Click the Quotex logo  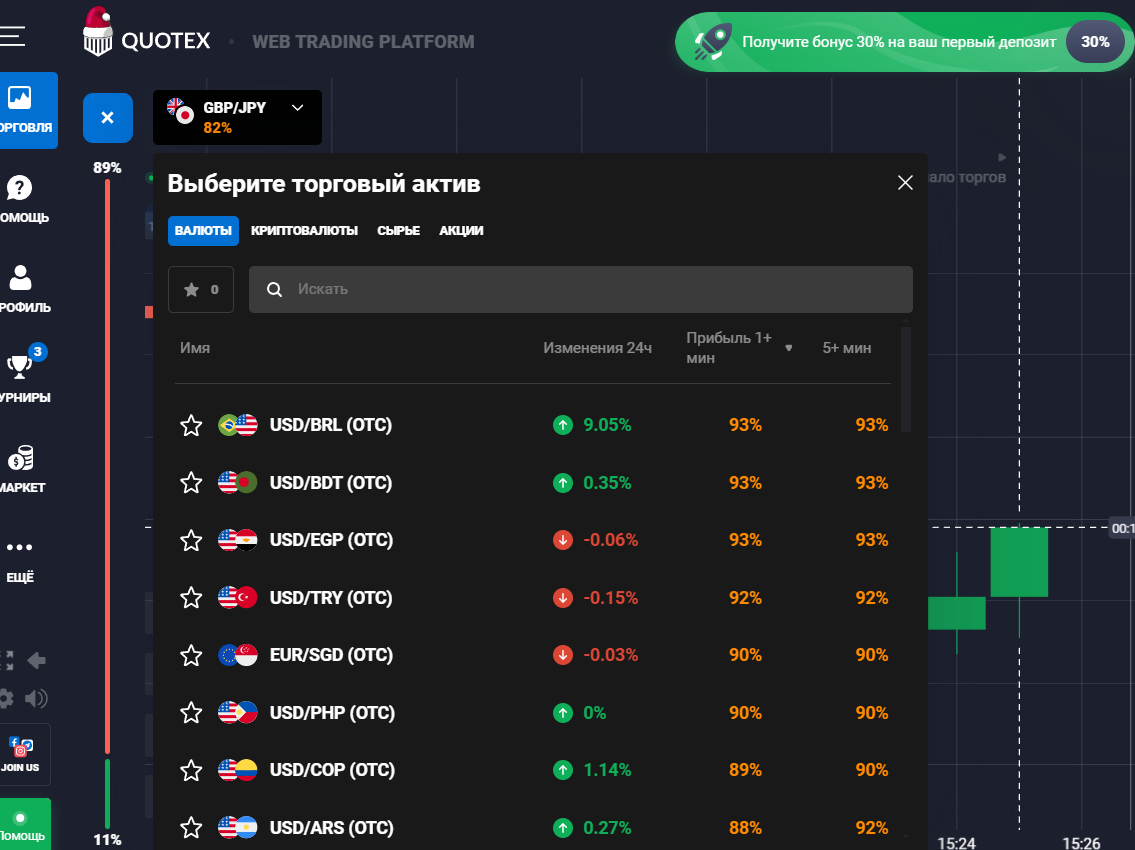(146, 33)
